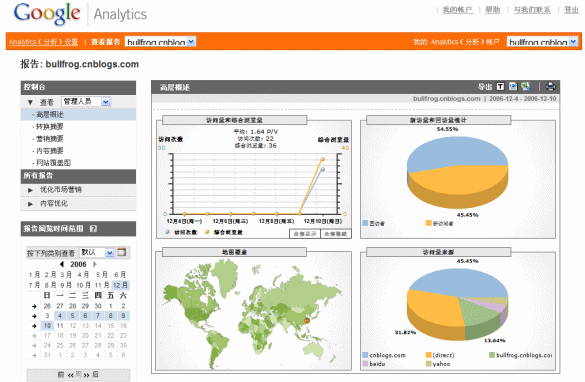Print the report with printer icon
The height and width of the screenshot is (382, 585).
click(550, 87)
